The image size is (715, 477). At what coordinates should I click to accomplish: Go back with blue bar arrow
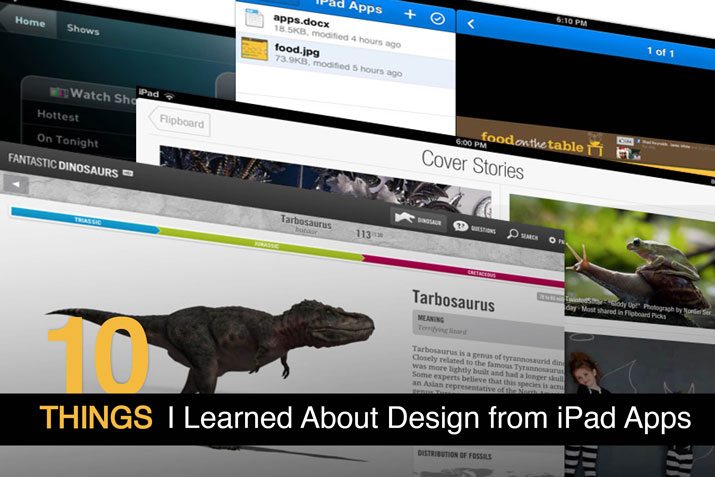(x=471, y=24)
